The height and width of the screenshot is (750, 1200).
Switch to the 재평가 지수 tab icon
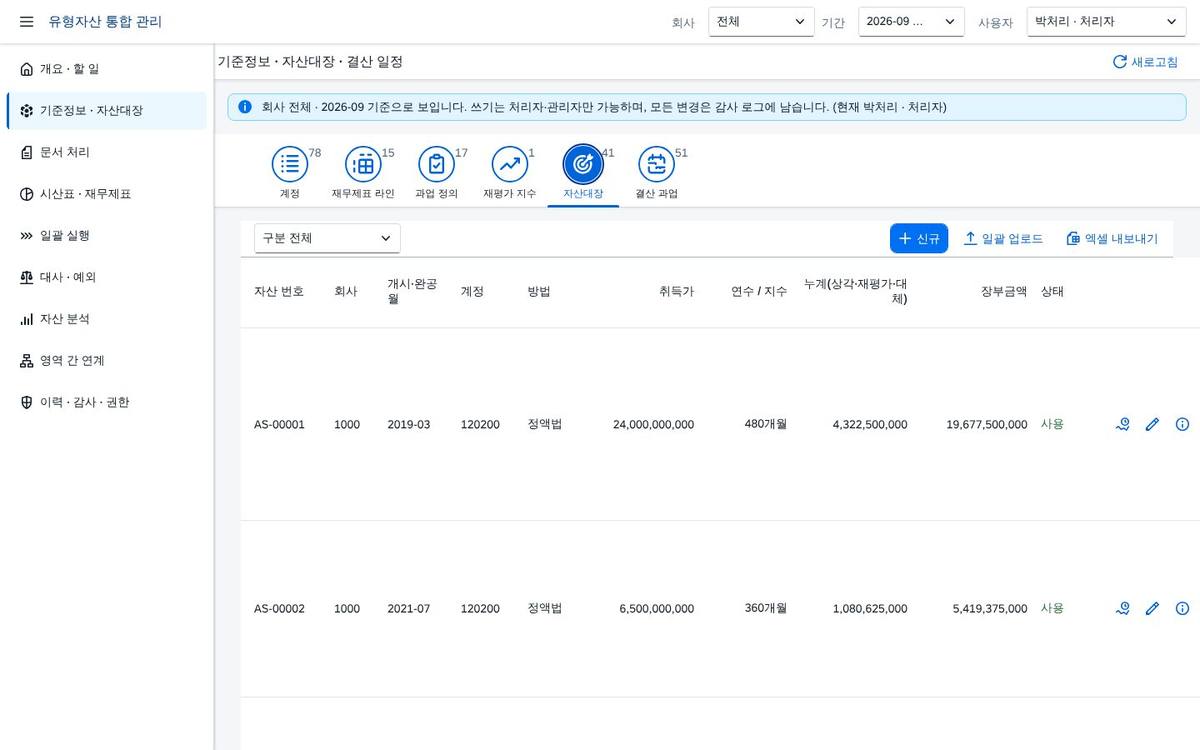click(510, 164)
